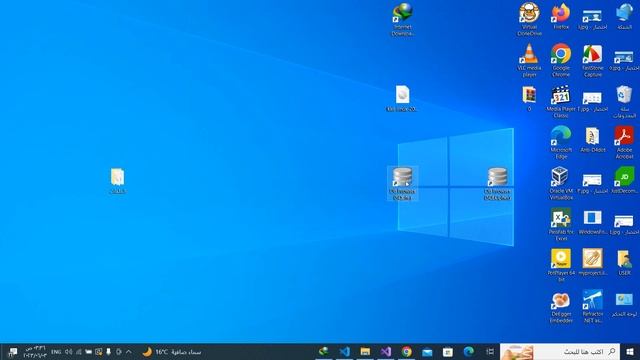
Task: Select the WinRAR archive named 0
Action: coord(529,98)
